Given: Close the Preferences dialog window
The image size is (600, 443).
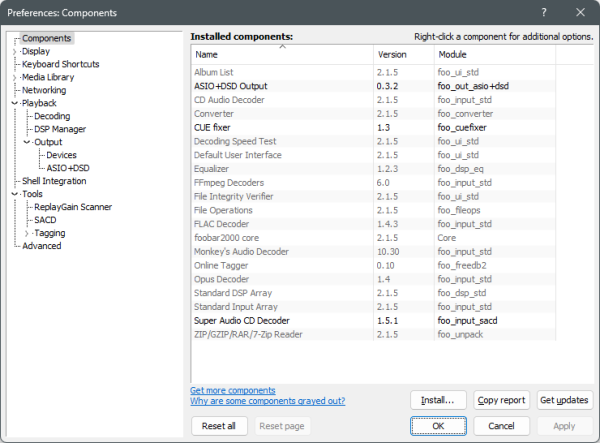Looking at the screenshot, I should click(580, 13).
